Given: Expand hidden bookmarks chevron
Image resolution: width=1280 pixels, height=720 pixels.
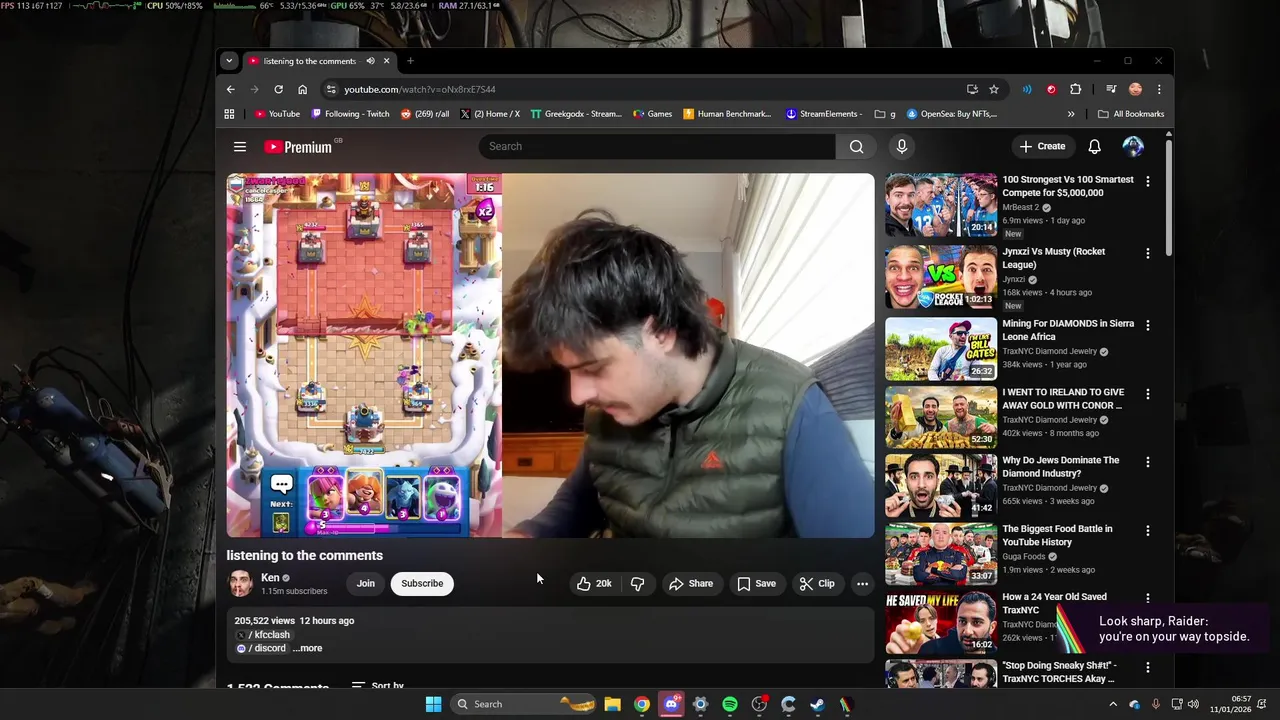Looking at the screenshot, I should 1071,114.
